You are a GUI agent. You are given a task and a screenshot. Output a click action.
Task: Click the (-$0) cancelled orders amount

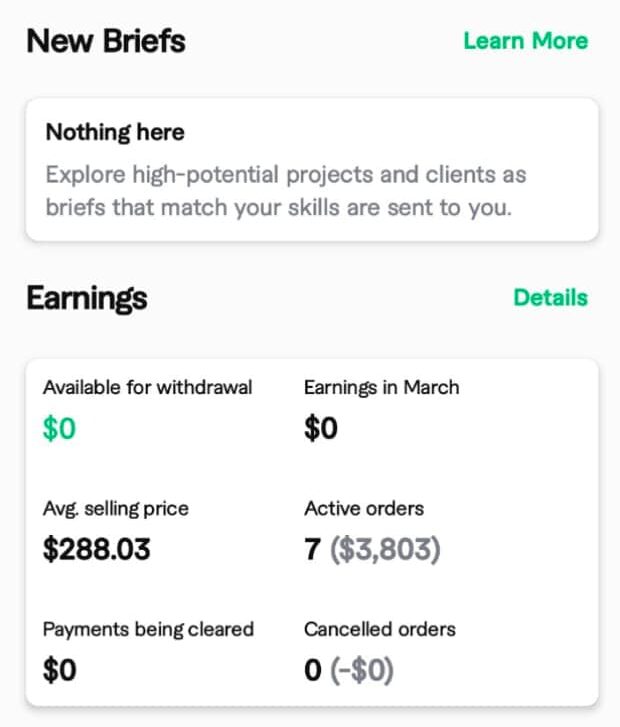tap(362, 670)
